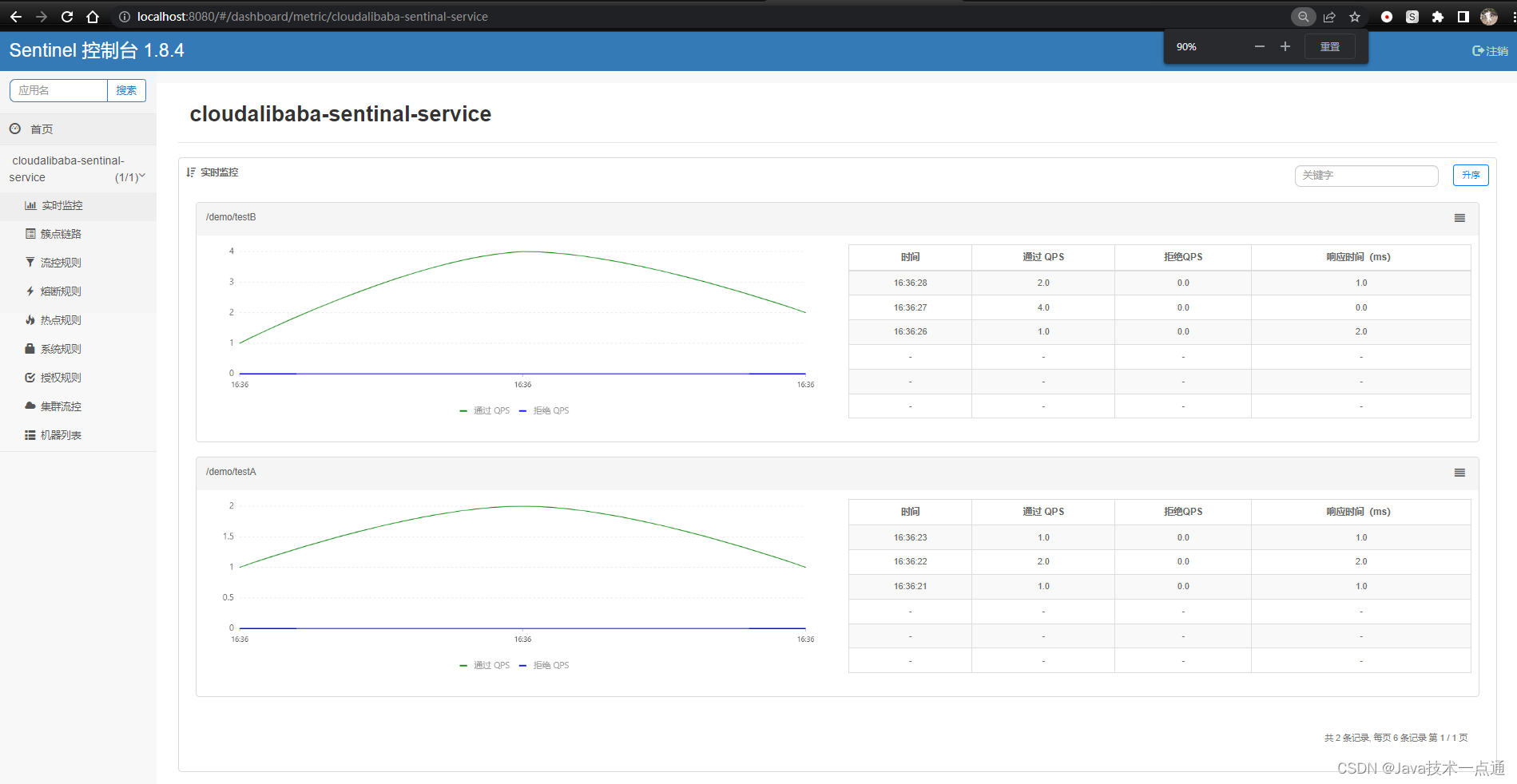This screenshot has width=1517, height=784.
Task: Open the extensions puzzle icon
Action: pos(1438,17)
